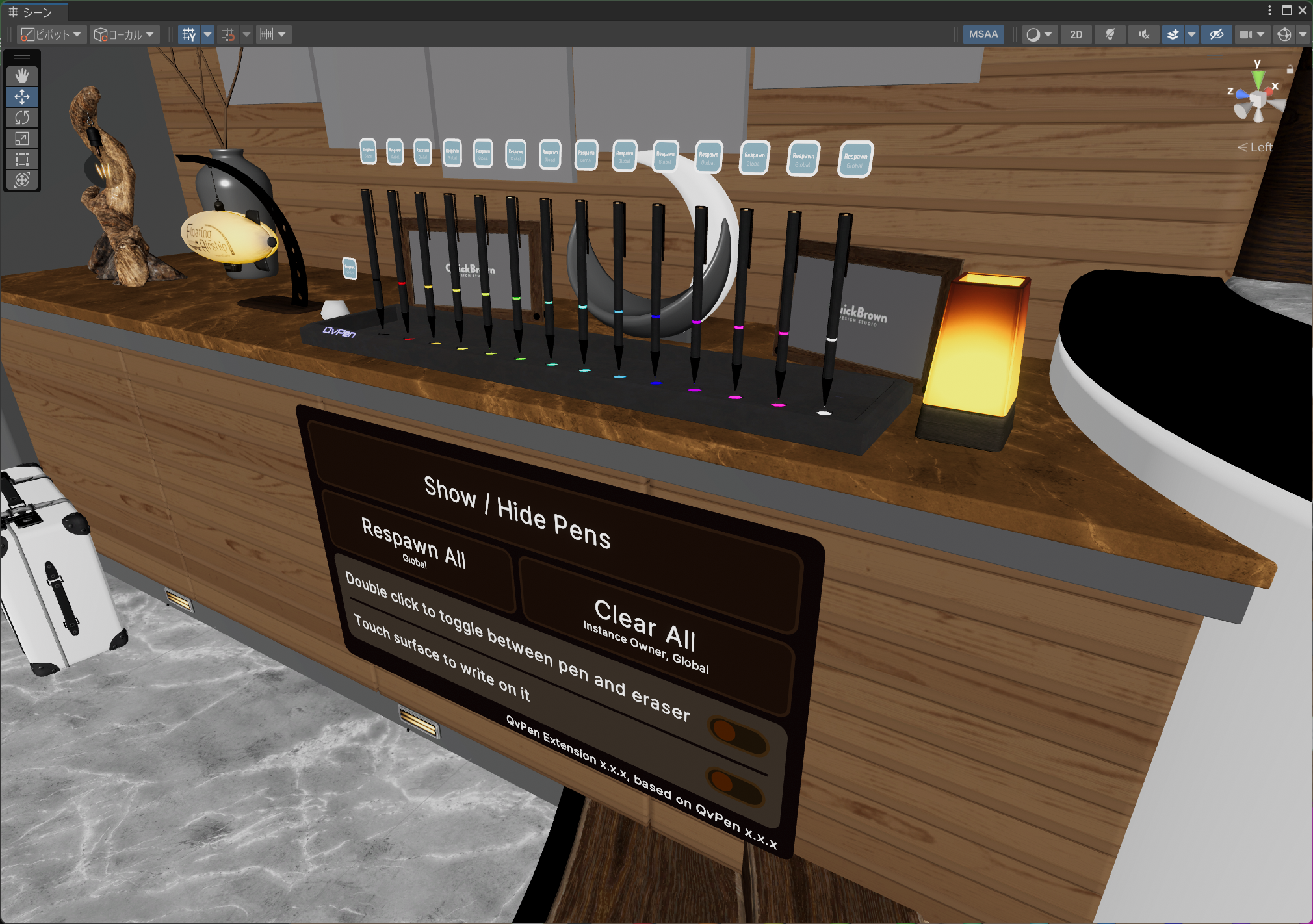Toggle hidden objects scene visibility eye
Screen dimensions: 1313x924
click(x=1216, y=34)
